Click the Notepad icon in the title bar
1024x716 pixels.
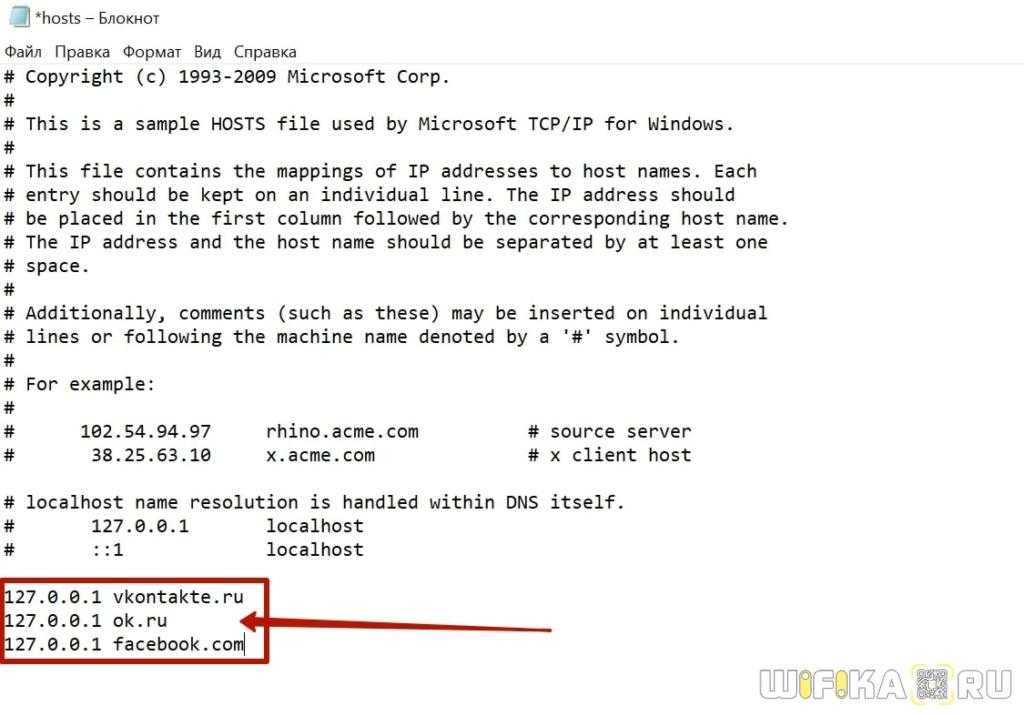(18, 16)
